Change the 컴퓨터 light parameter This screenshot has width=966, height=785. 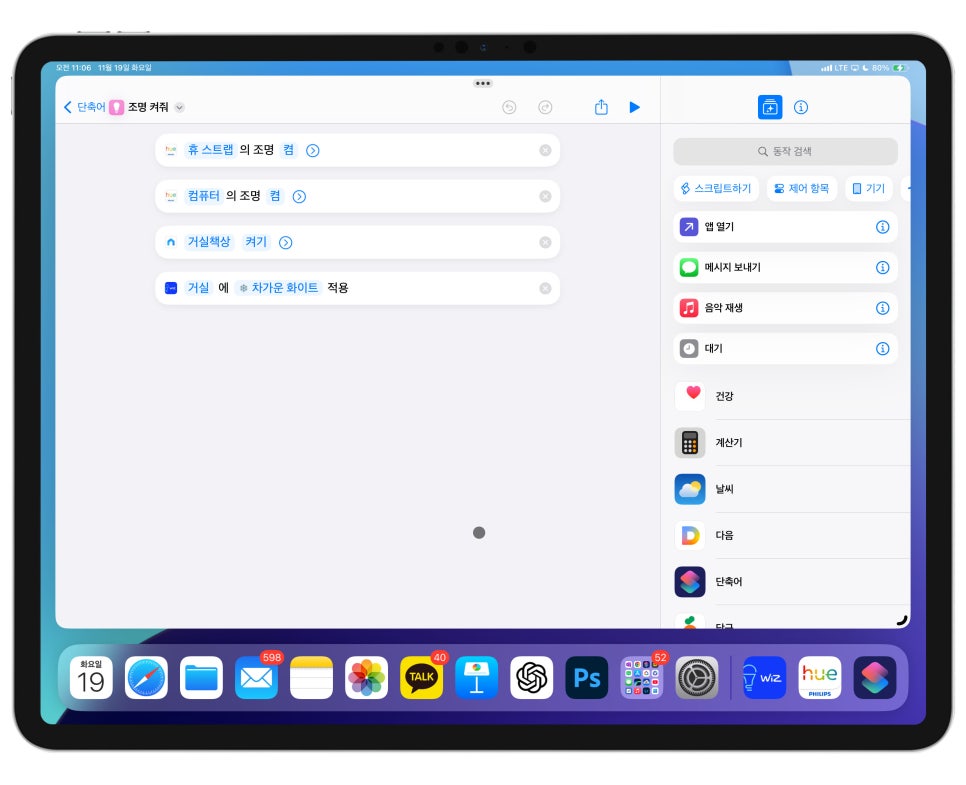coord(203,196)
